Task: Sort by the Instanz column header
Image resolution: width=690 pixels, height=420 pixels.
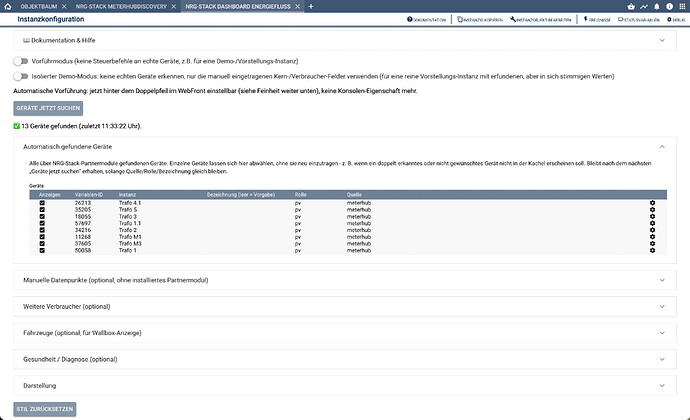Action: point(127,195)
